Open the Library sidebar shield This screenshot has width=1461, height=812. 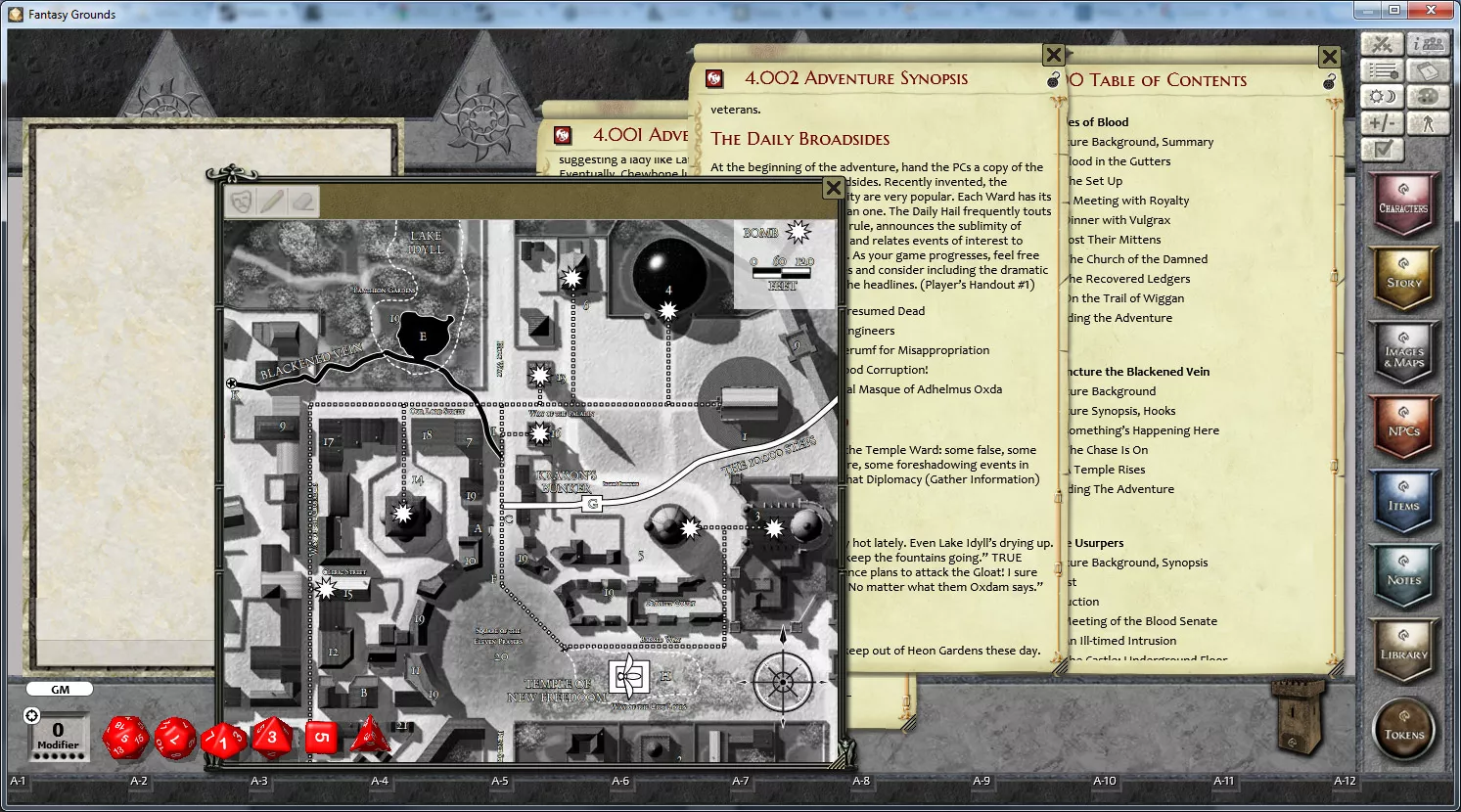coord(1403,651)
